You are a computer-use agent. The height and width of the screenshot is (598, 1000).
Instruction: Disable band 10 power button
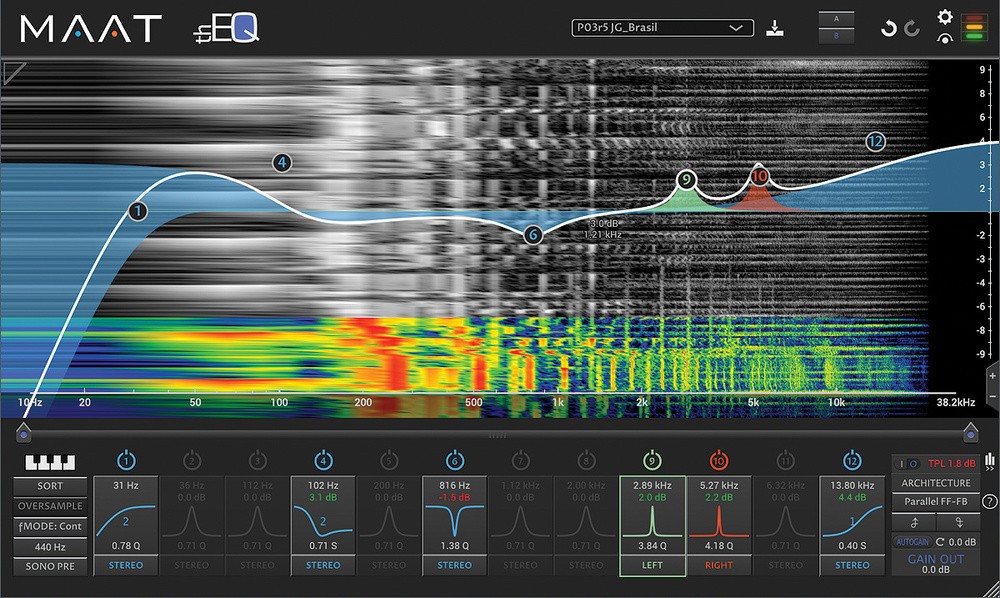tap(718, 460)
